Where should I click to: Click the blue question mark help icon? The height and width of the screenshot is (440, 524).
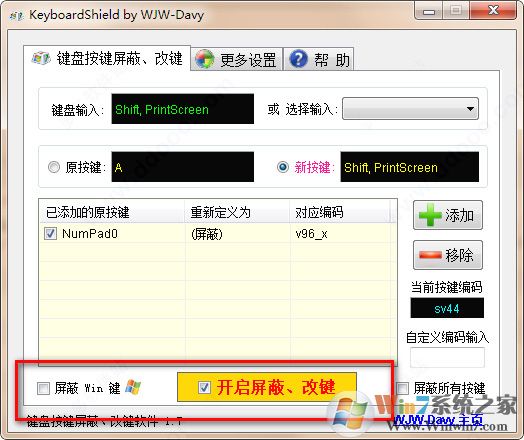click(298, 59)
